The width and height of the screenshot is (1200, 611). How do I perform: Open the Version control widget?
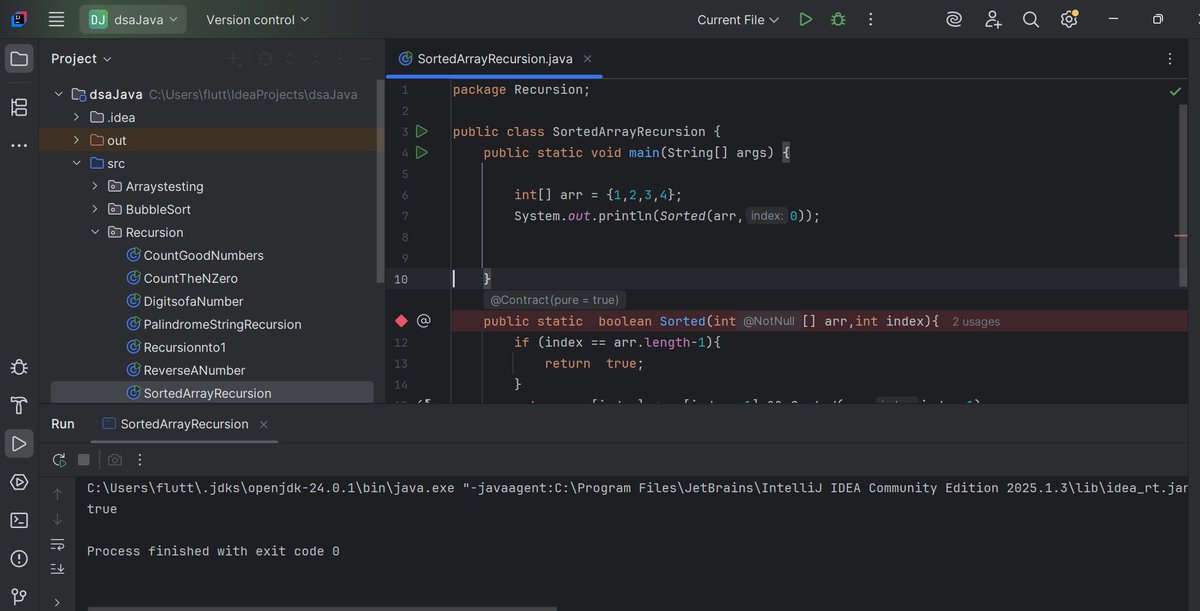256,18
